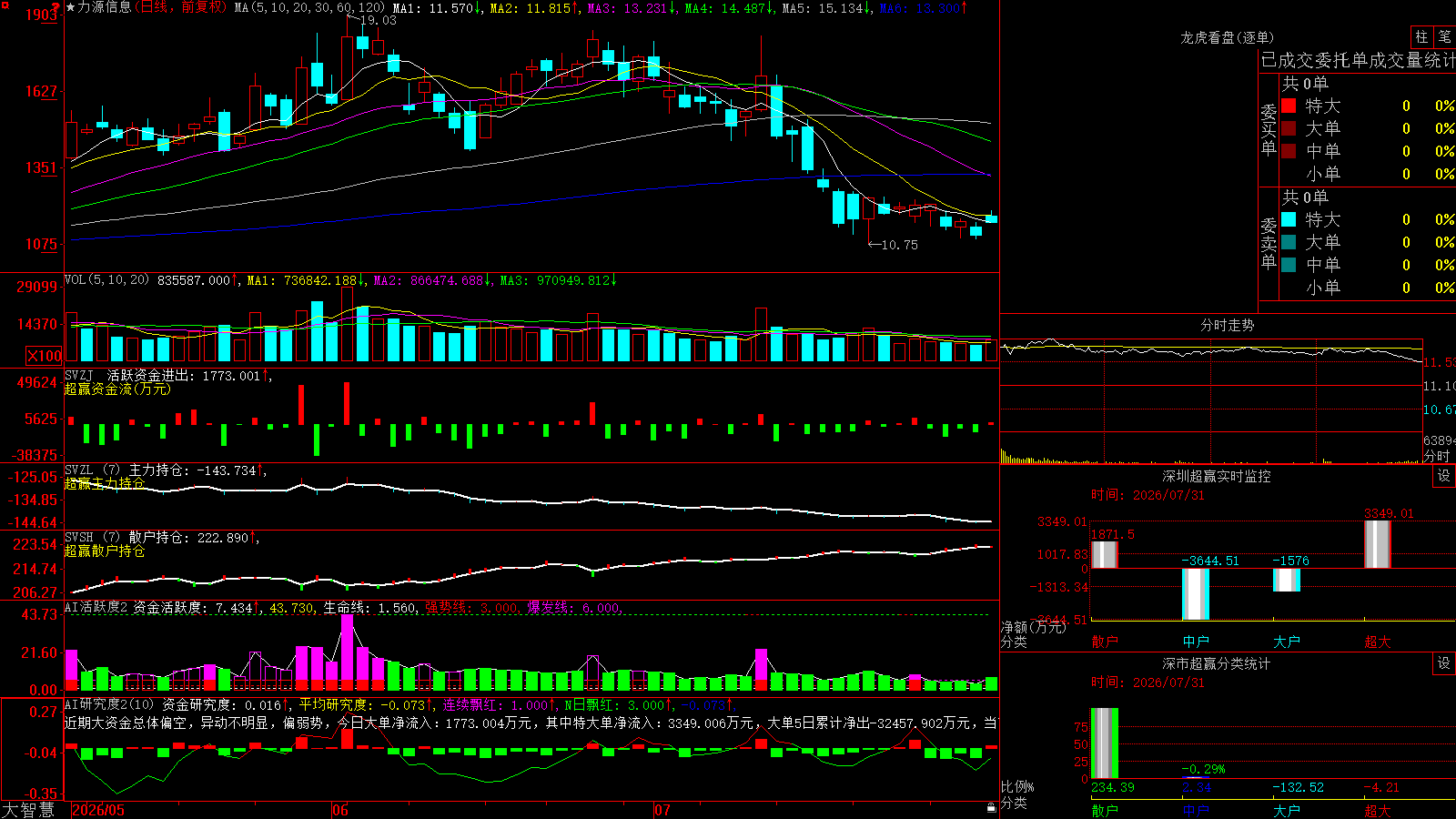Click the 委买单 section label

click(1269, 128)
